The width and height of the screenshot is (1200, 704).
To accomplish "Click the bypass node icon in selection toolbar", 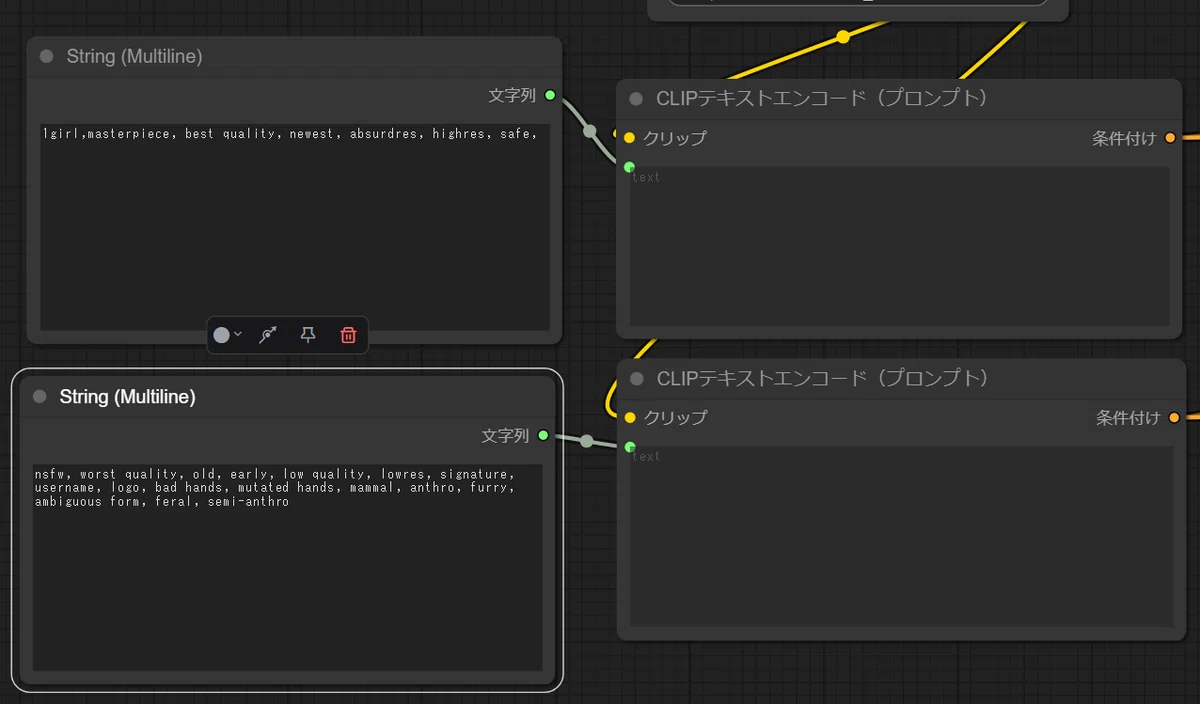I will coord(267,335).
